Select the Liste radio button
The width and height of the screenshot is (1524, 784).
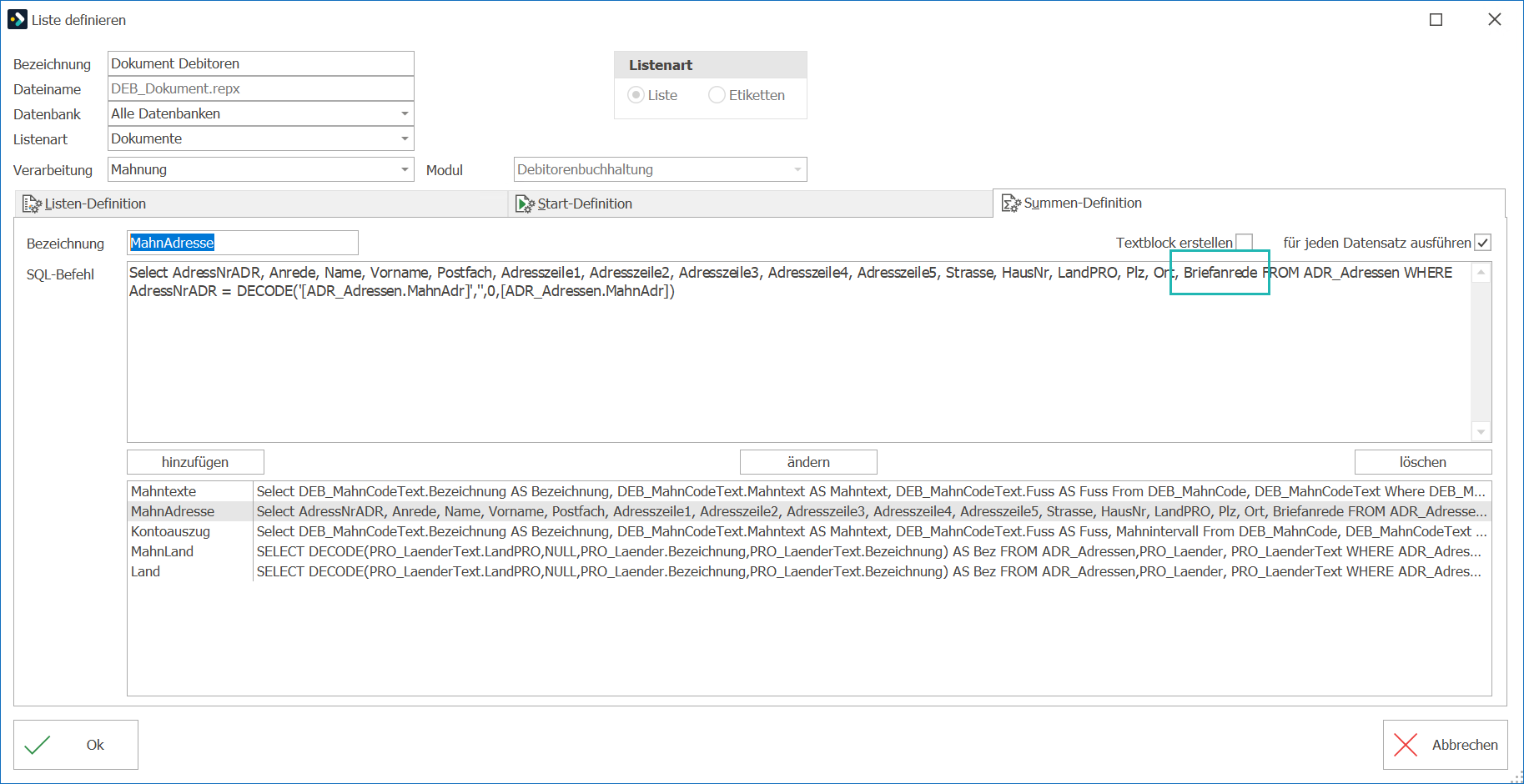pyautogui.click(x=636, y=95)
